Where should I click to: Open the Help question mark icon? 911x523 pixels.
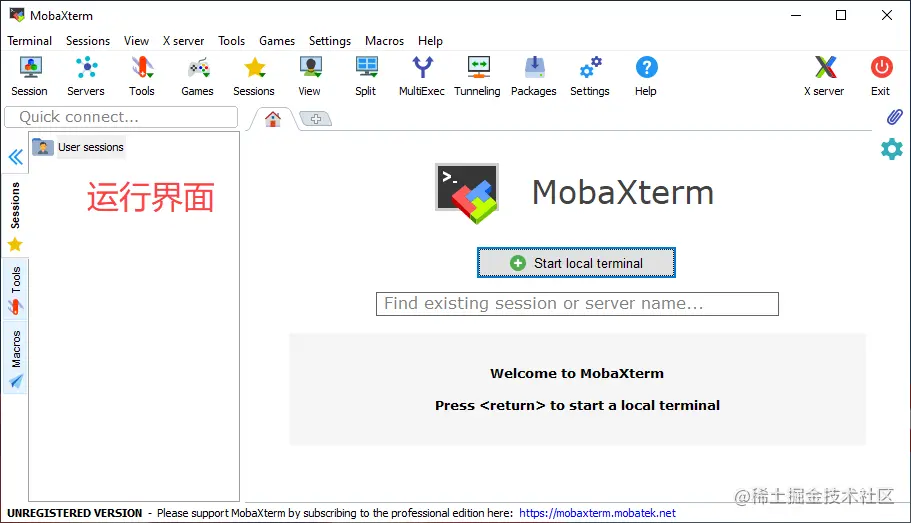[646, 76]
